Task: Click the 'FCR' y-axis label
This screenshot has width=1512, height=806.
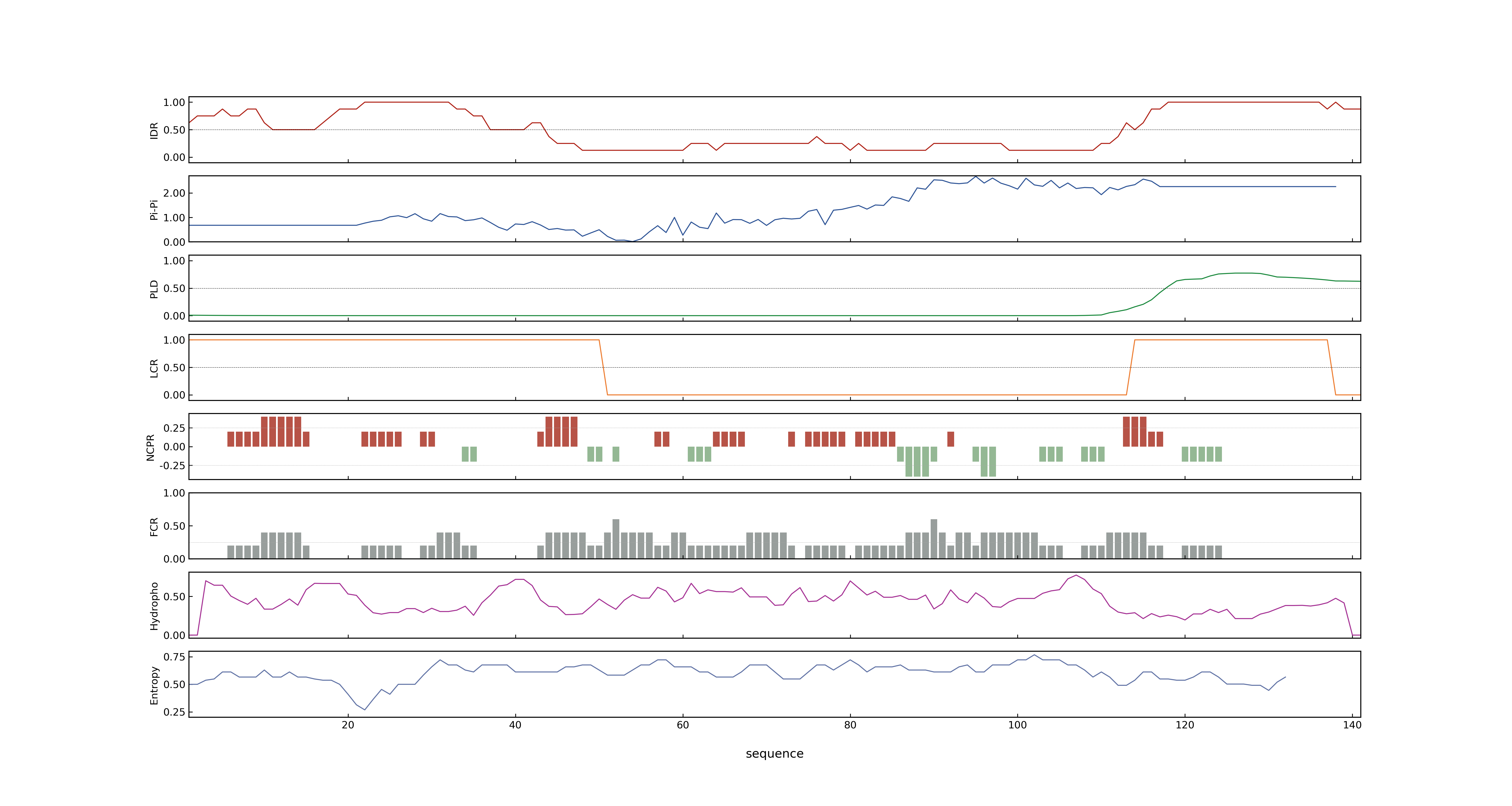Action: tap(154, 526)
